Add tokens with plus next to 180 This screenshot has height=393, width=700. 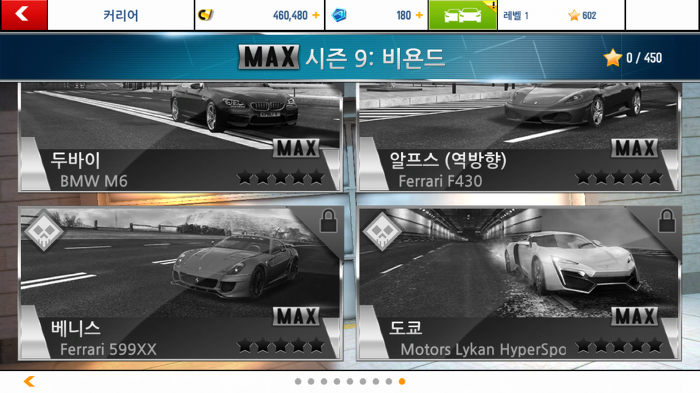[419, 15]
